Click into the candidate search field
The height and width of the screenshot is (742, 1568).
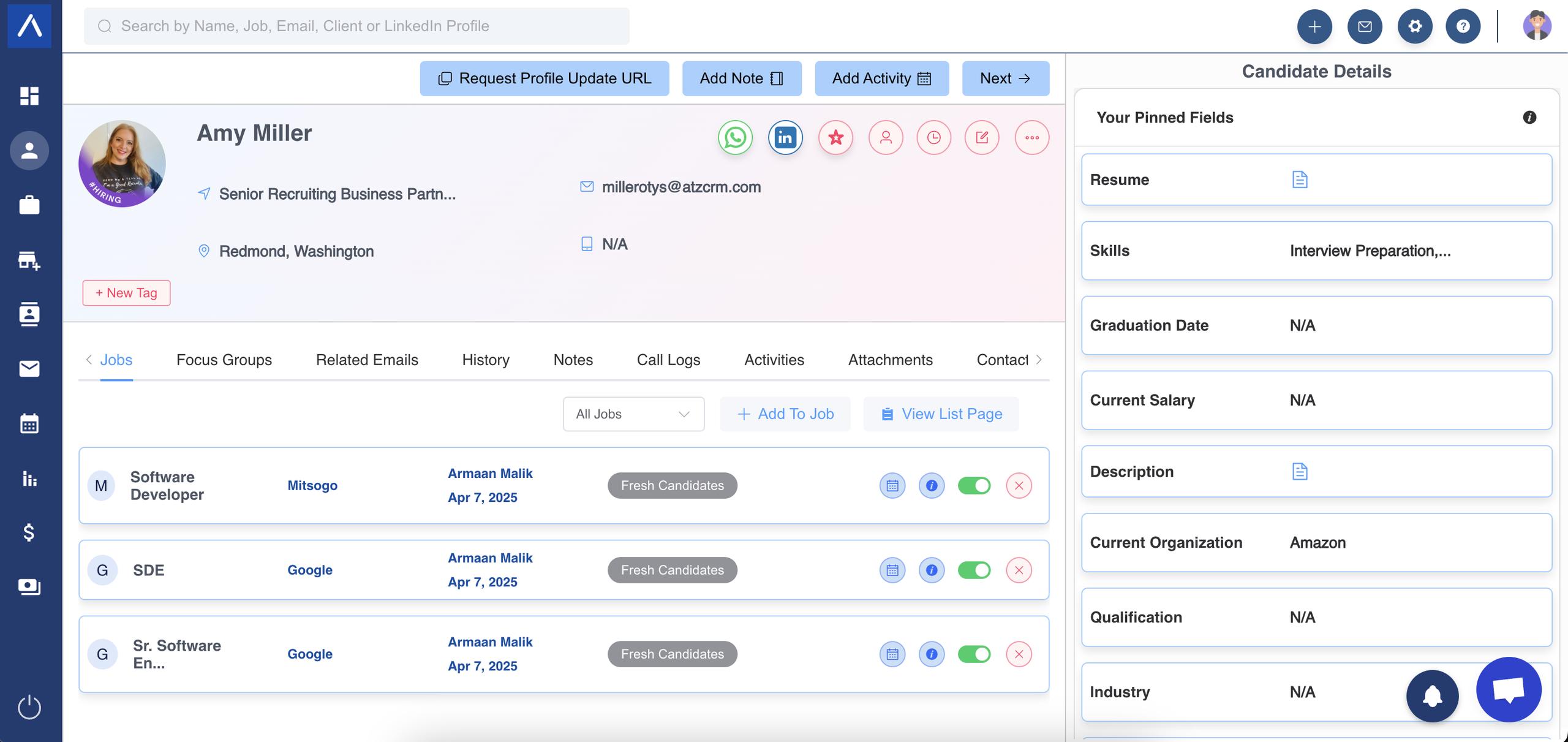coord(355,26)
